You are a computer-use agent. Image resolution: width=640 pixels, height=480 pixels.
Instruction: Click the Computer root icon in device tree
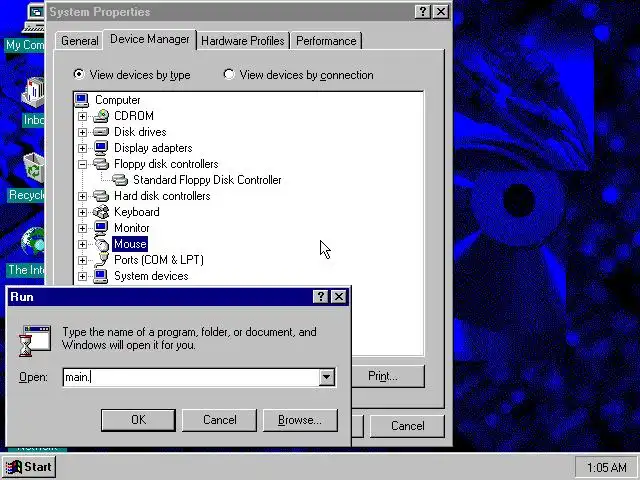82,100
